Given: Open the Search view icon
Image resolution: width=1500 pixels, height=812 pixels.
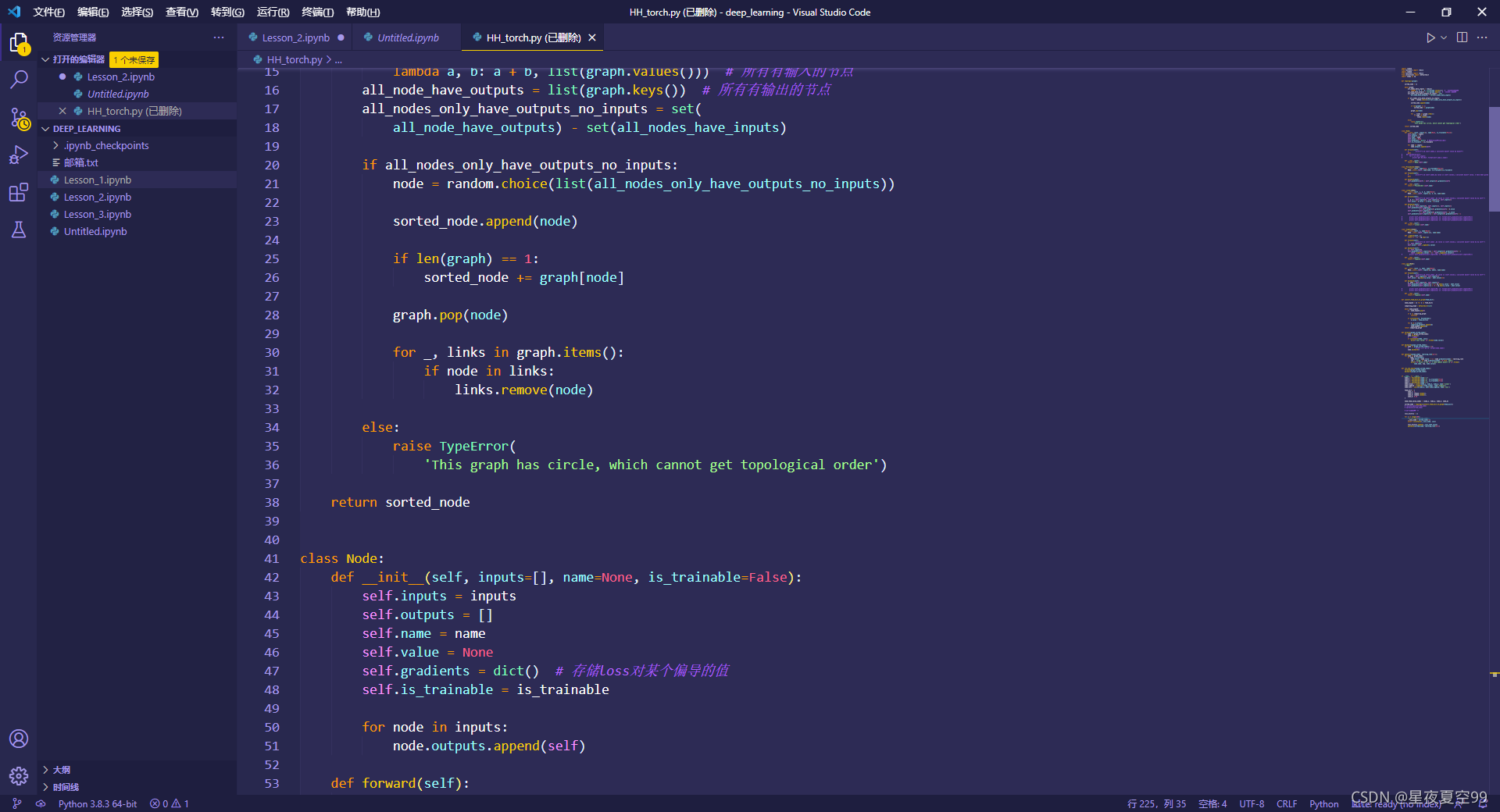Looking at the screenshot, I should [x=19, y=80].
